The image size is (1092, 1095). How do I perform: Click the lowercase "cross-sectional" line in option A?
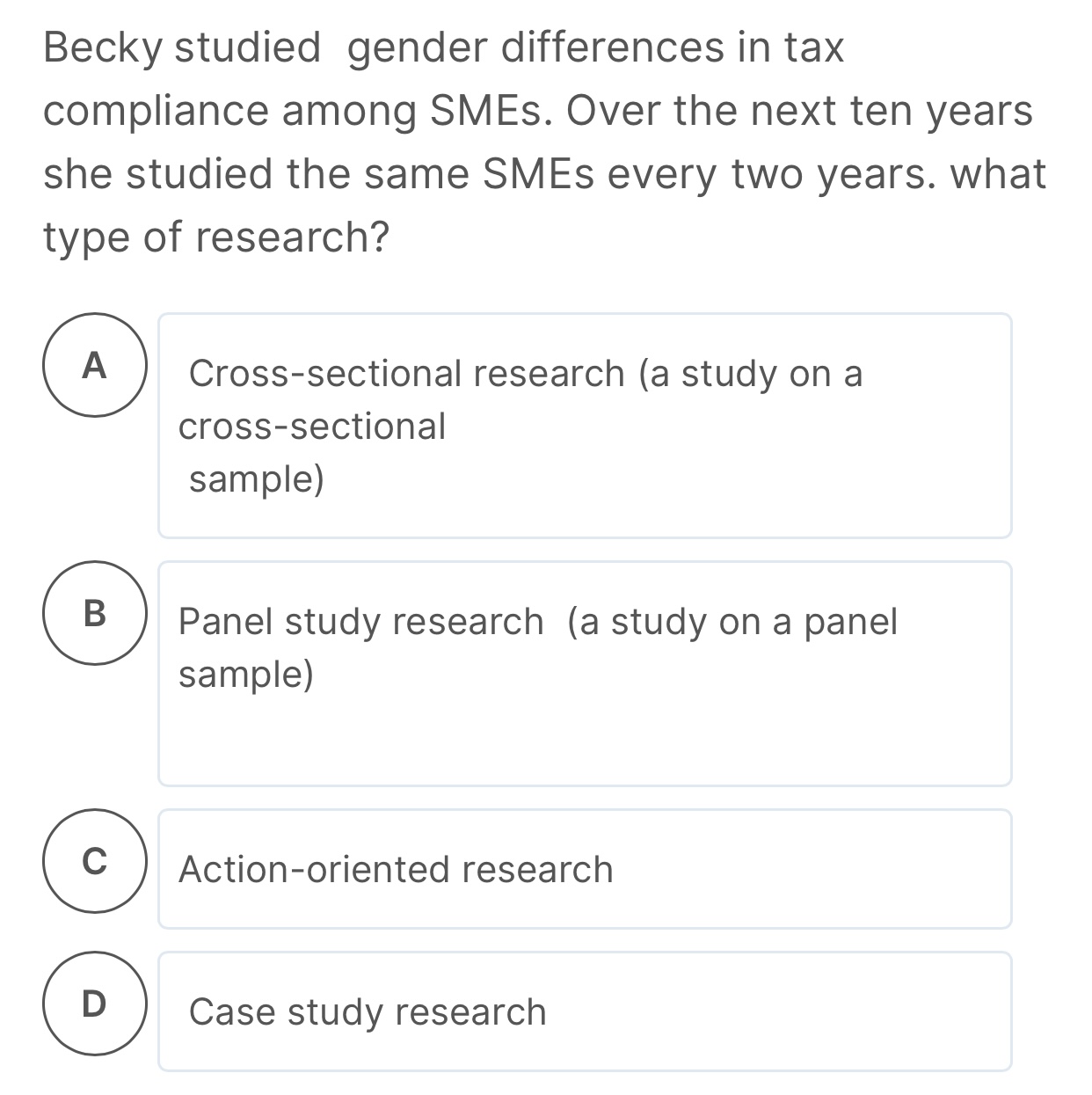312,427
